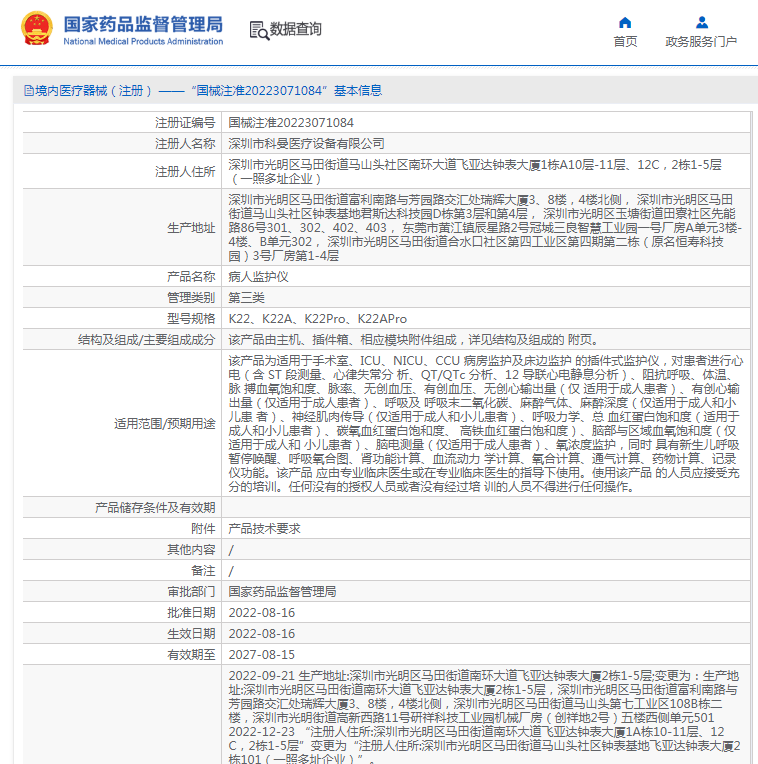Select the 备注 label

pyautogui.click(x=203, y=571)
